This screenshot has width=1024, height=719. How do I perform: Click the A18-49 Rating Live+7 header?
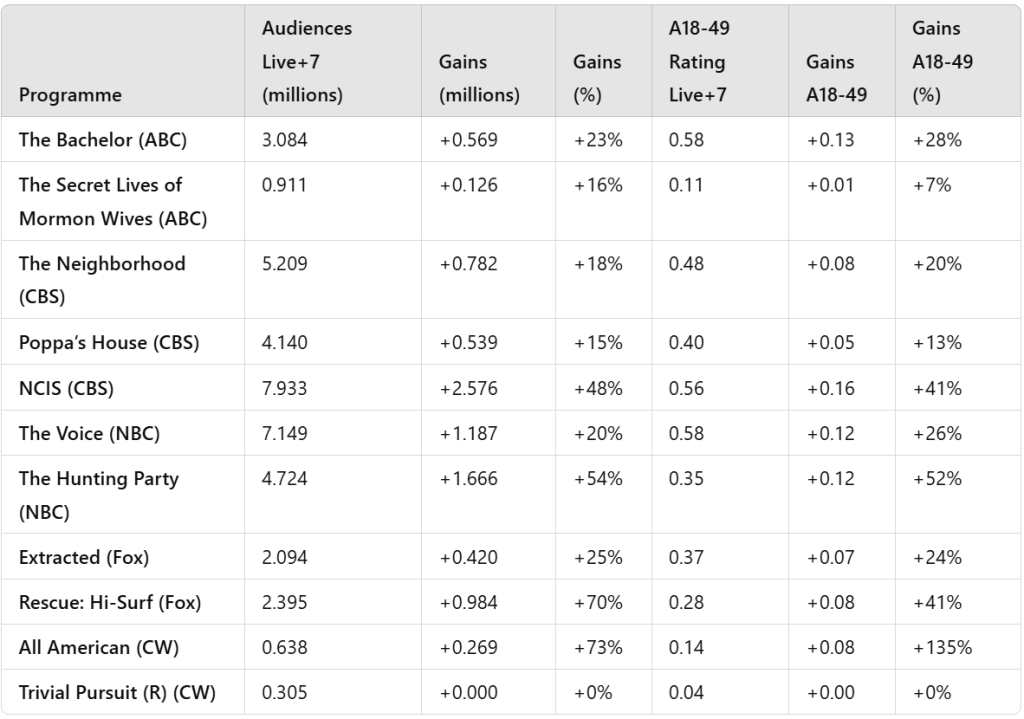[699, 62]
